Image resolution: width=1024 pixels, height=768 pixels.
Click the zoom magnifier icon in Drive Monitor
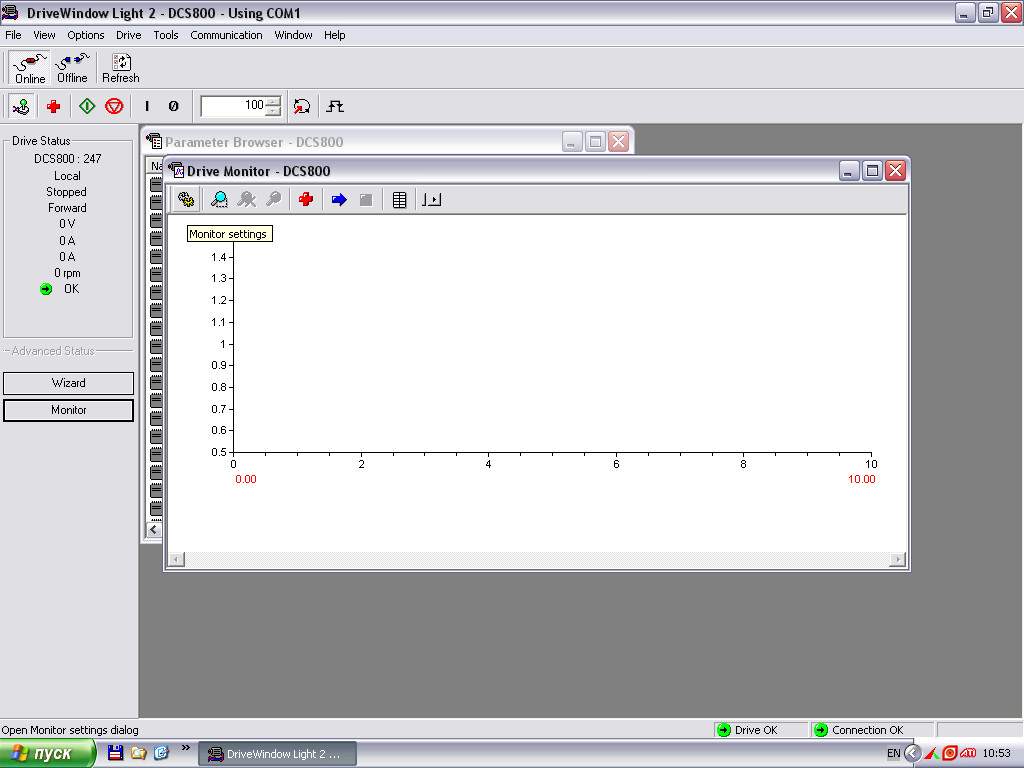(x=219, y=199)
